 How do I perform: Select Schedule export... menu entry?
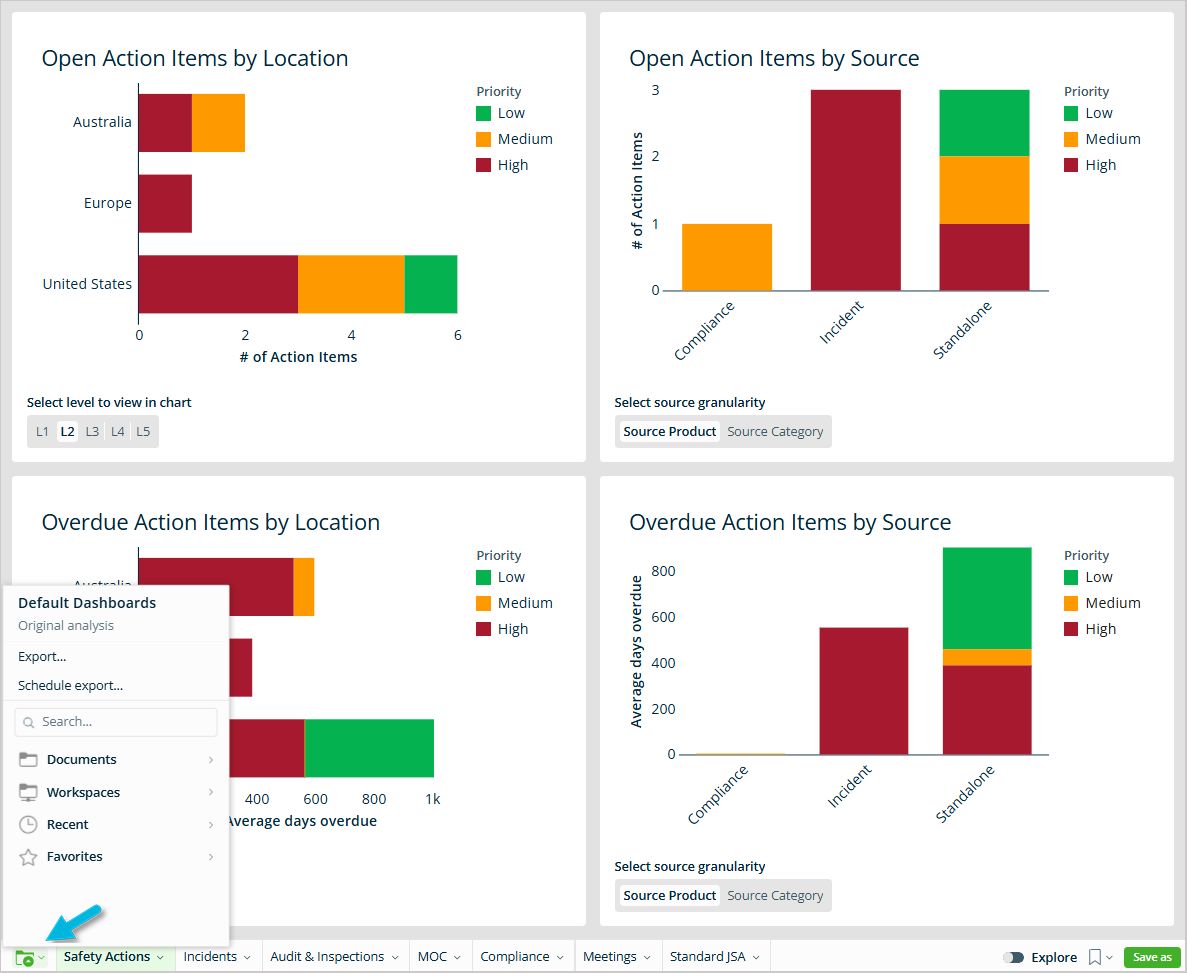(x=70, y=686)
